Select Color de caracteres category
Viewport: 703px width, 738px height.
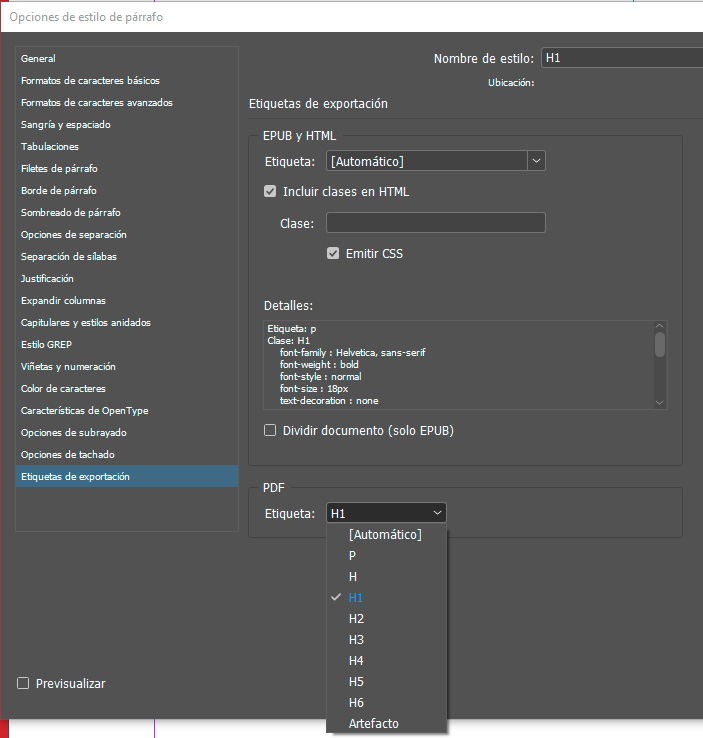[x=63, y=389]
